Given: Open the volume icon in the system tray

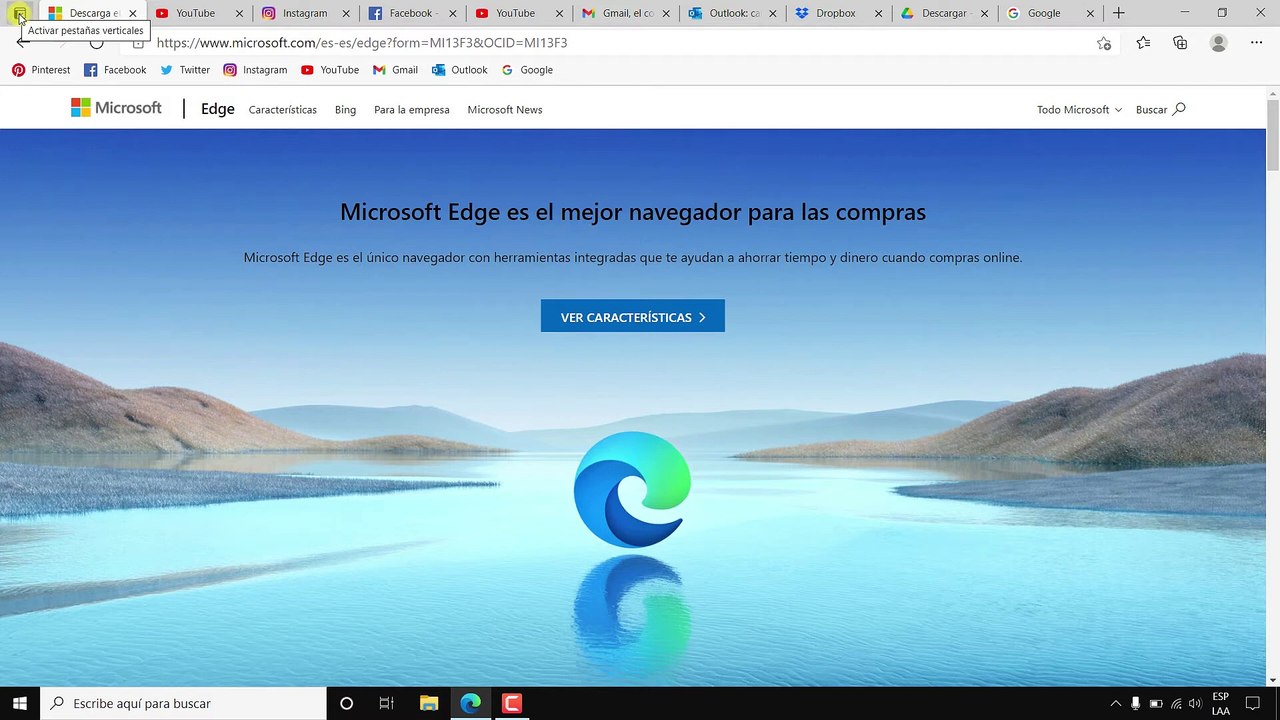Looking at the screenshot, I should (x=1195, y=703).
